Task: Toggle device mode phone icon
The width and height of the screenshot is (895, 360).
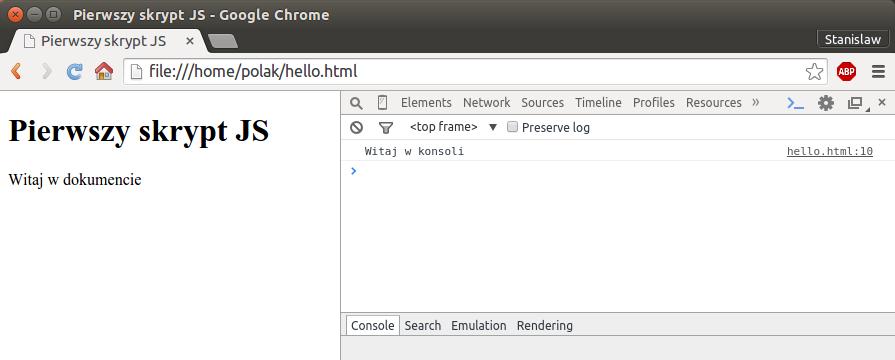Action: click(382, 103)
